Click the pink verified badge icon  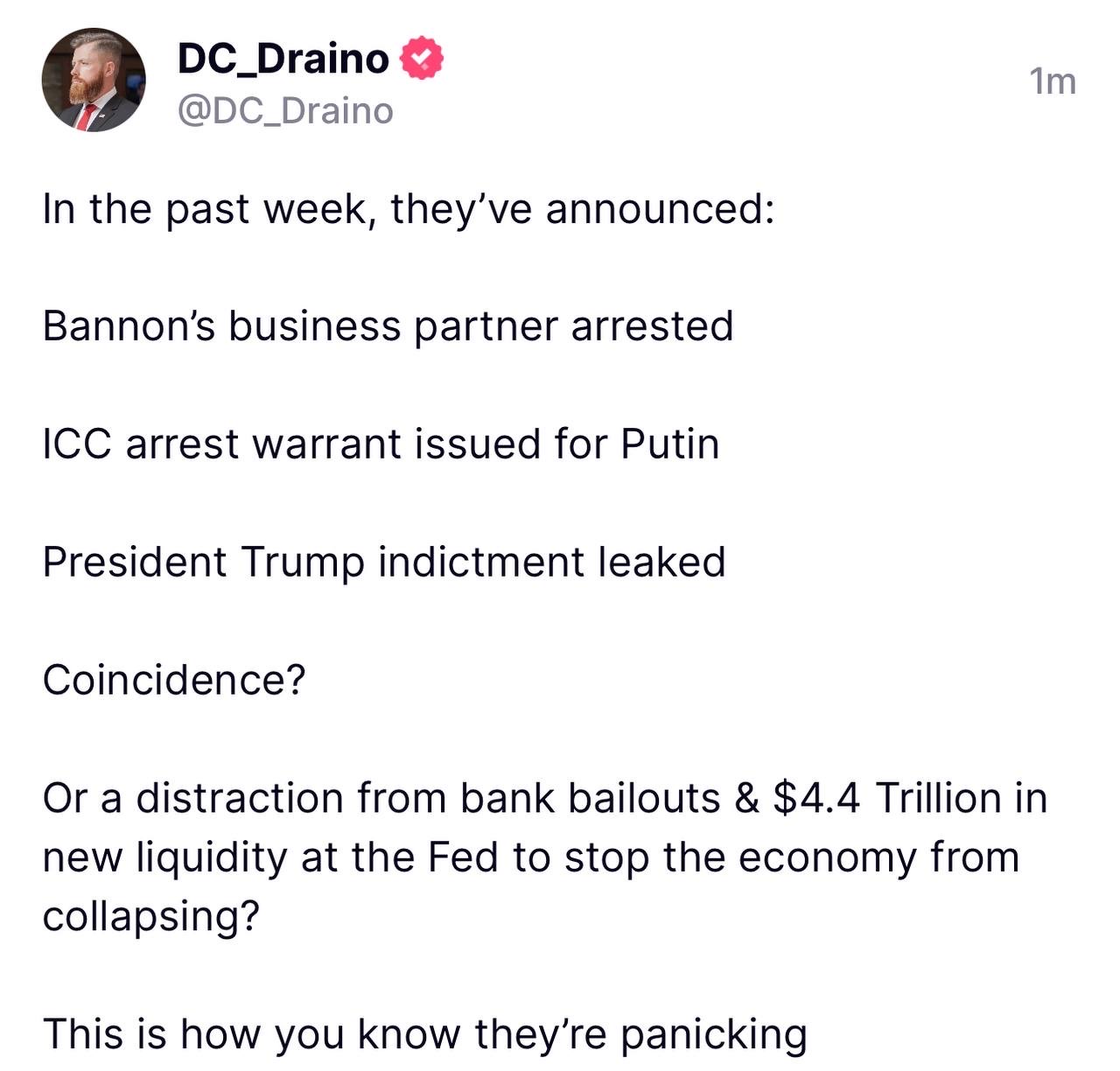tap(422, 59)
